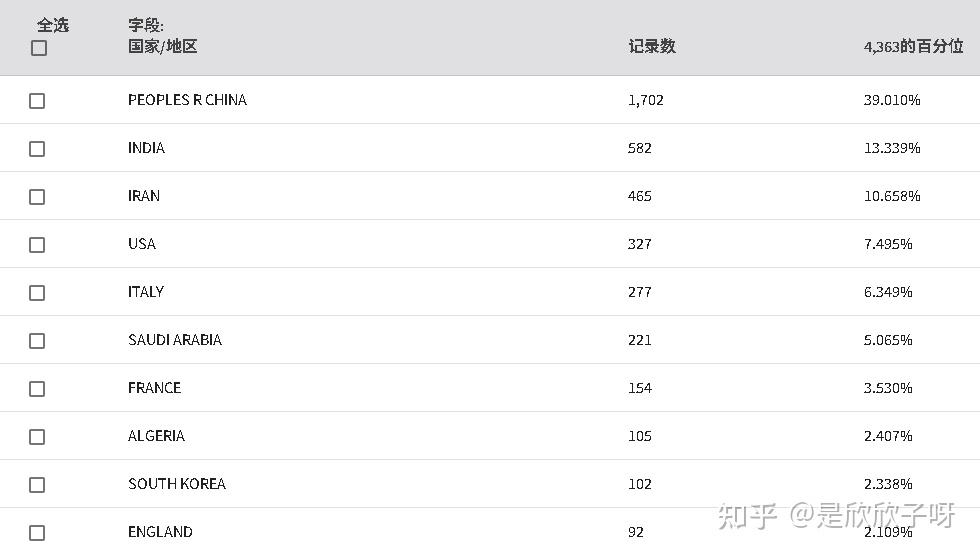Check the PEOPLES R CHINA row checkbox

(37, 101)
